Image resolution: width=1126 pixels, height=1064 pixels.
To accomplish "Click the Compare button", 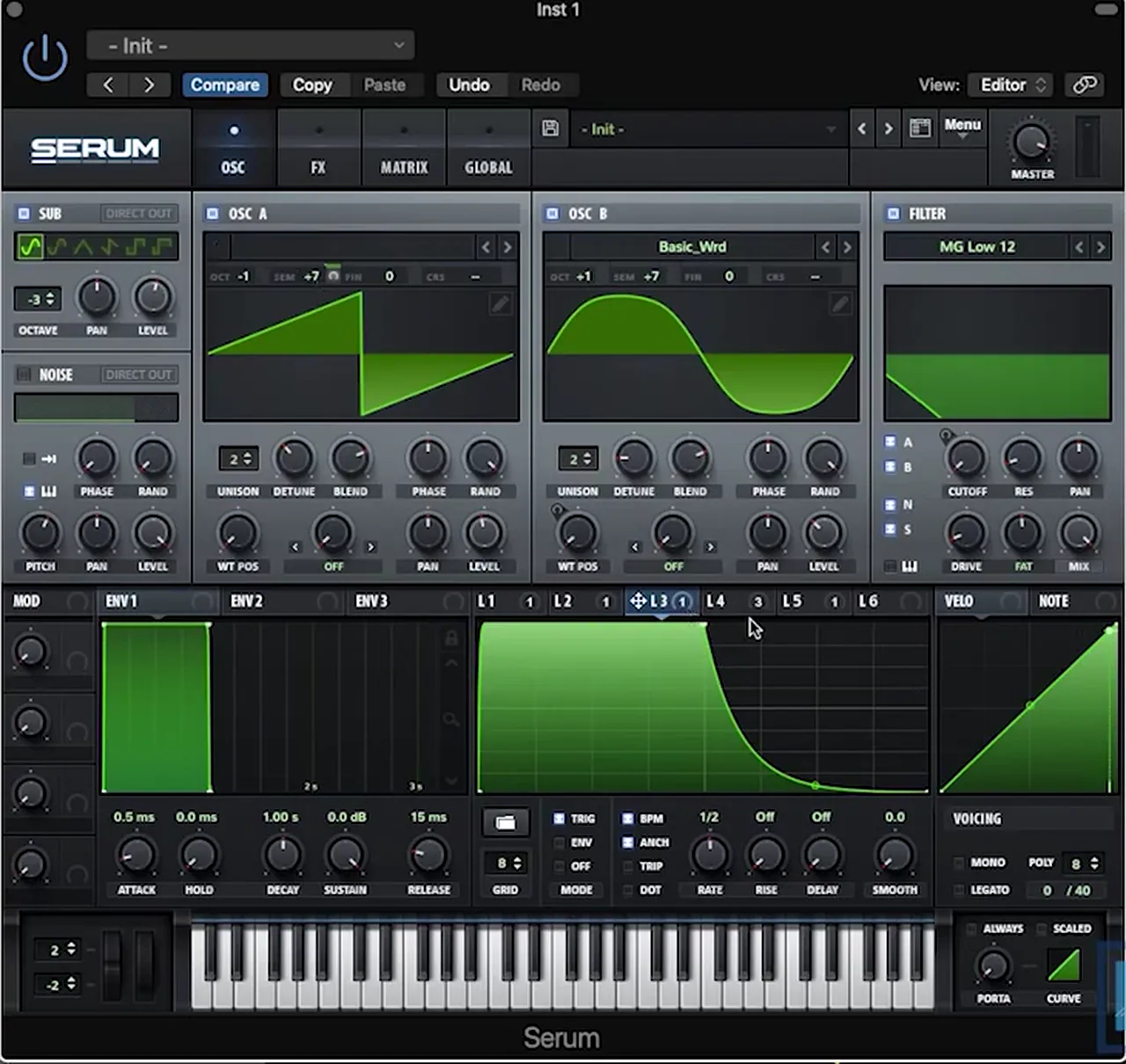I will (x=225, y=84).
